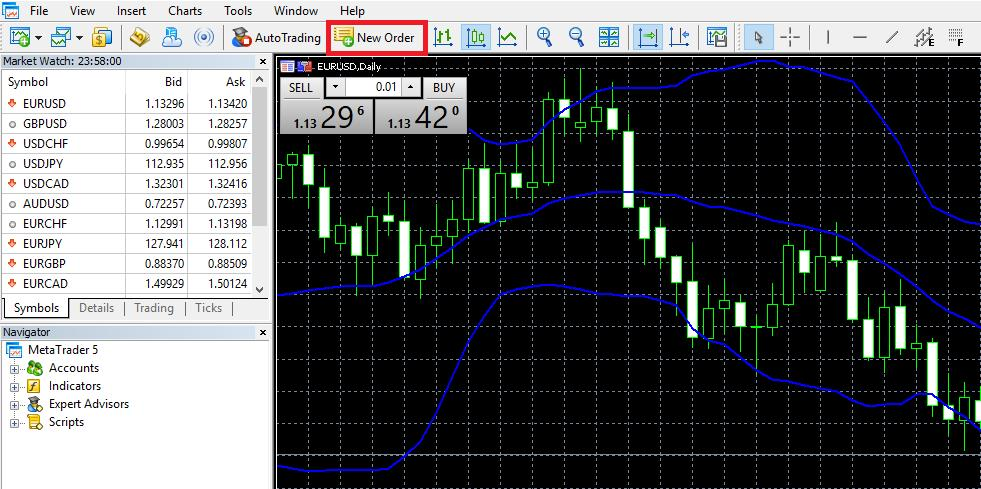Click the 1.13 42 buy price tile
The image size is (981, 489).
pos(420,116)
